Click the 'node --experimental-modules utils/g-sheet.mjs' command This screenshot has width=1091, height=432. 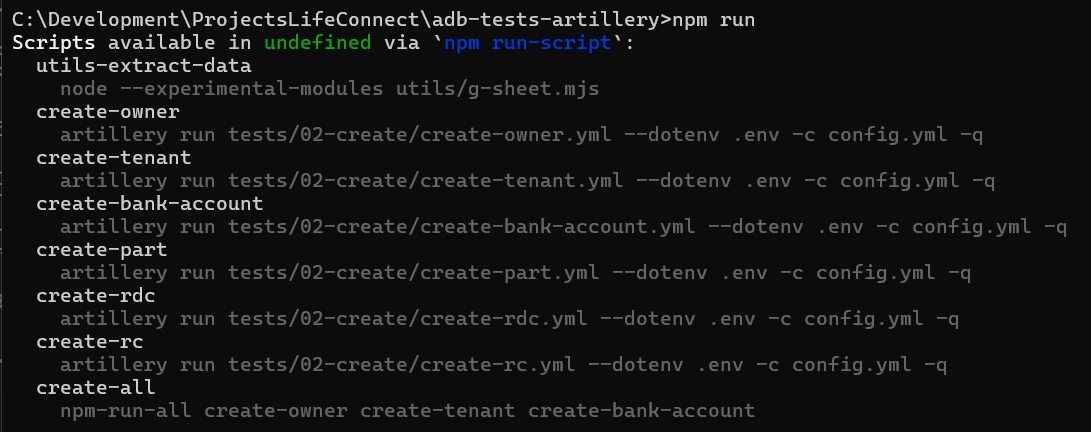pos(329,89)
